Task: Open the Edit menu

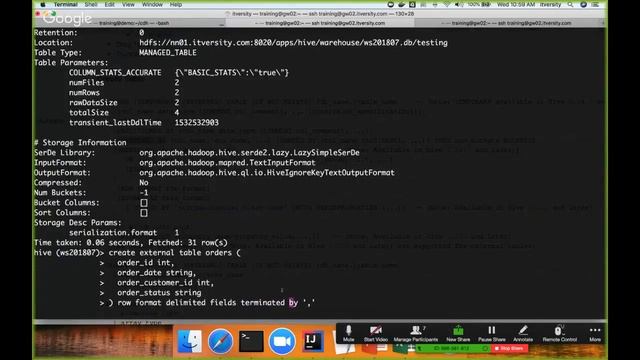Action: [109, 4]
